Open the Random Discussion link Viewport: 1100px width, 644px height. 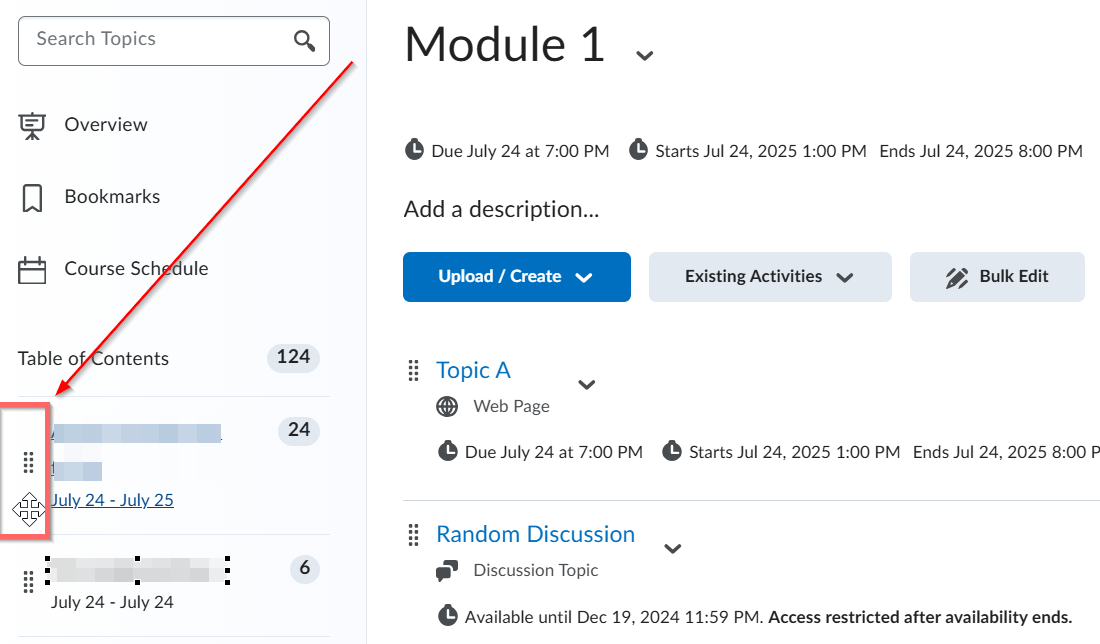click(535, 535)
